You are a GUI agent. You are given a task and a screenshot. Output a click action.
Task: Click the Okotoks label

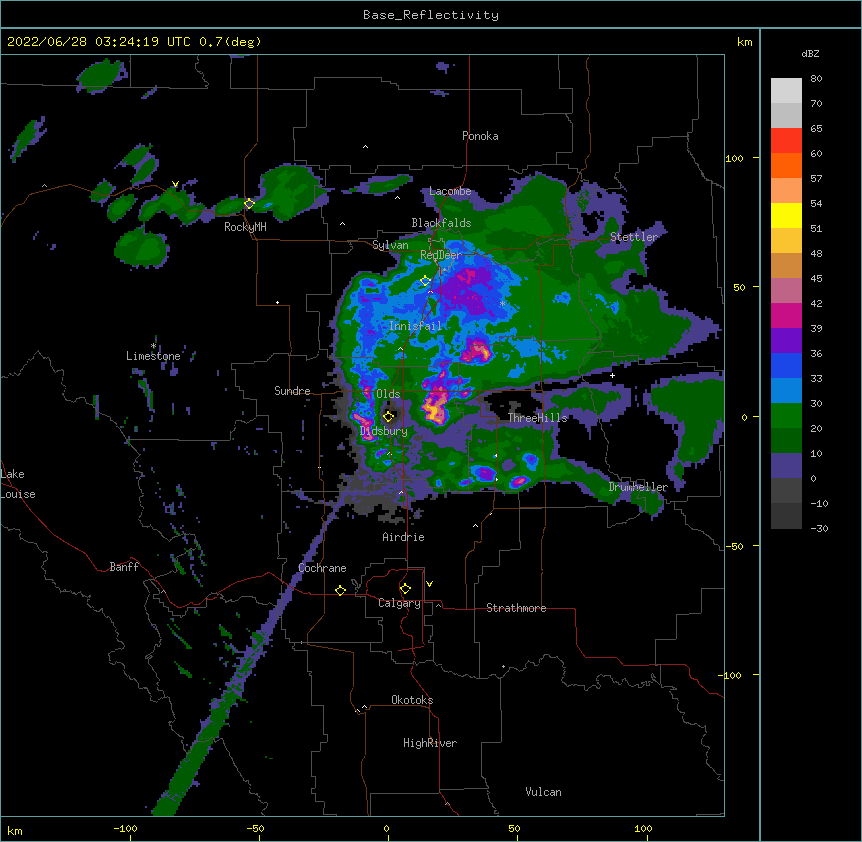point(412,700)
